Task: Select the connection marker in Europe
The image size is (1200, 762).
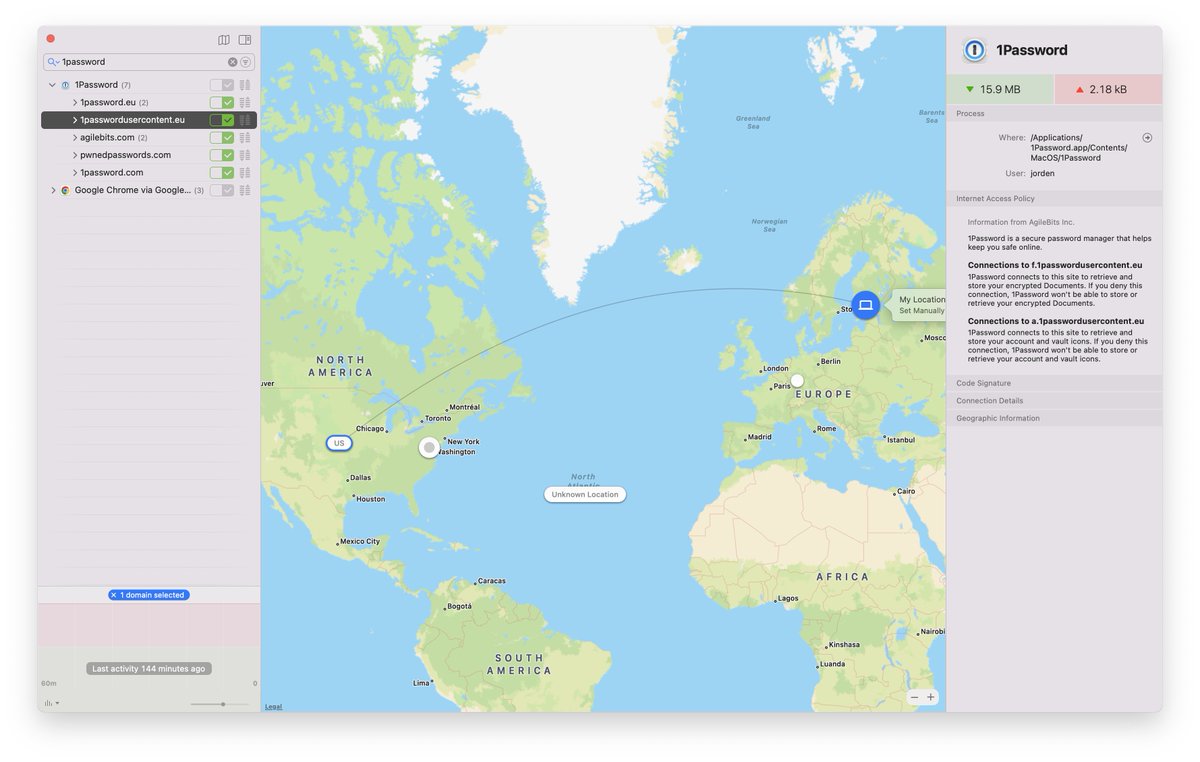Action: click(x=797, y=380)
